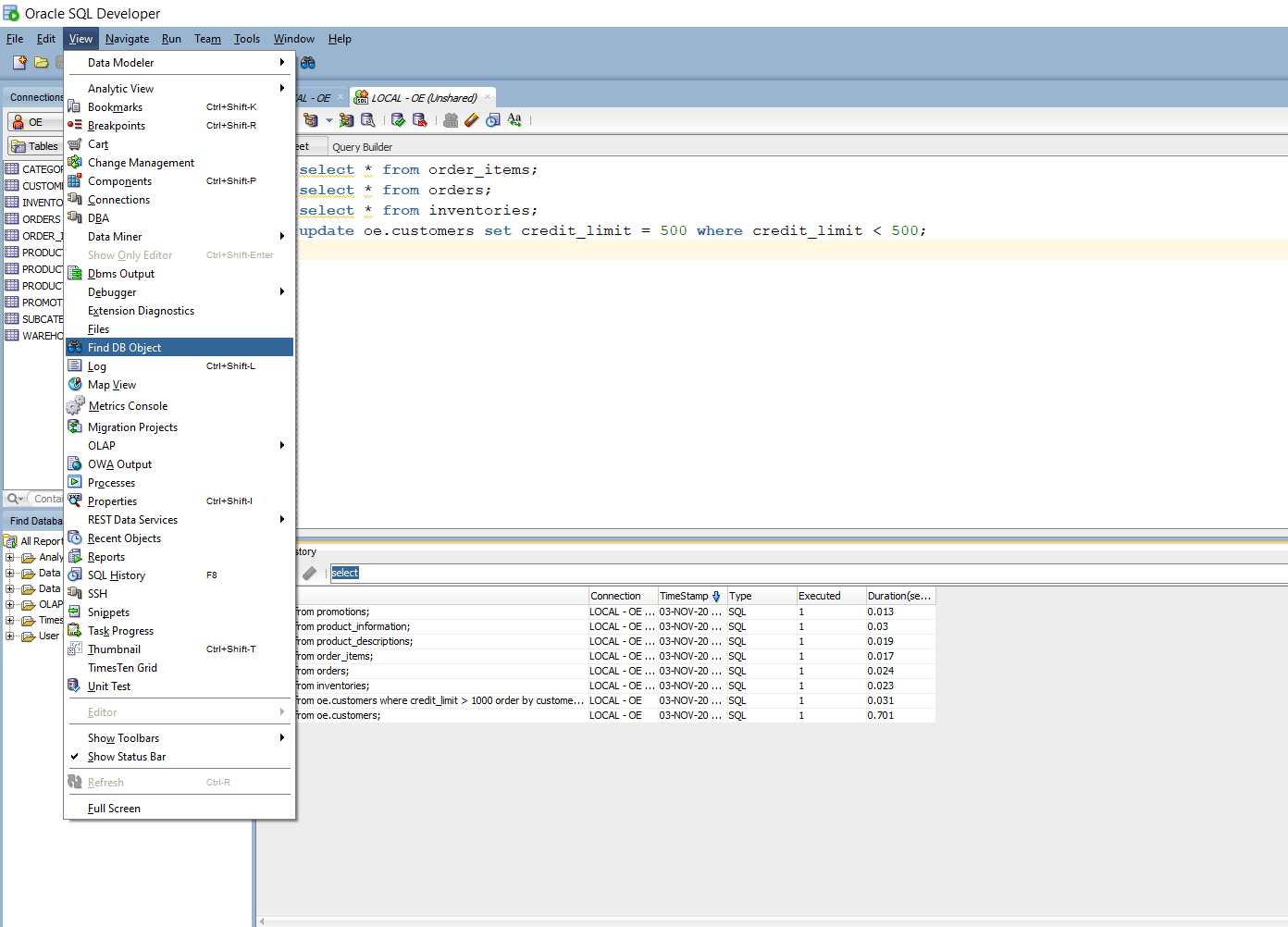Viewport: 1288px width, 927px height.
Task: Switch to the Query Builder tab
Action: [x=362, y=147]
